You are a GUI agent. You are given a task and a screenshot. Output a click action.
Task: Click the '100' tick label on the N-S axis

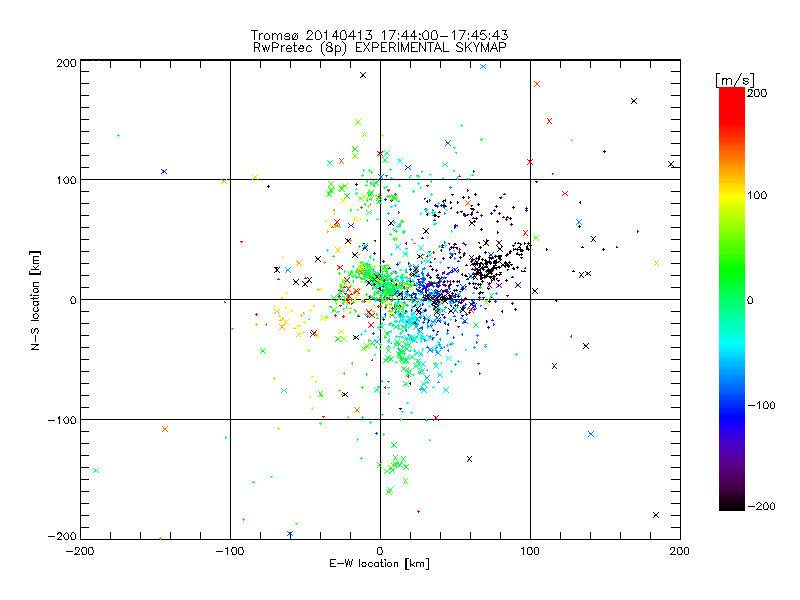point(66,180)
